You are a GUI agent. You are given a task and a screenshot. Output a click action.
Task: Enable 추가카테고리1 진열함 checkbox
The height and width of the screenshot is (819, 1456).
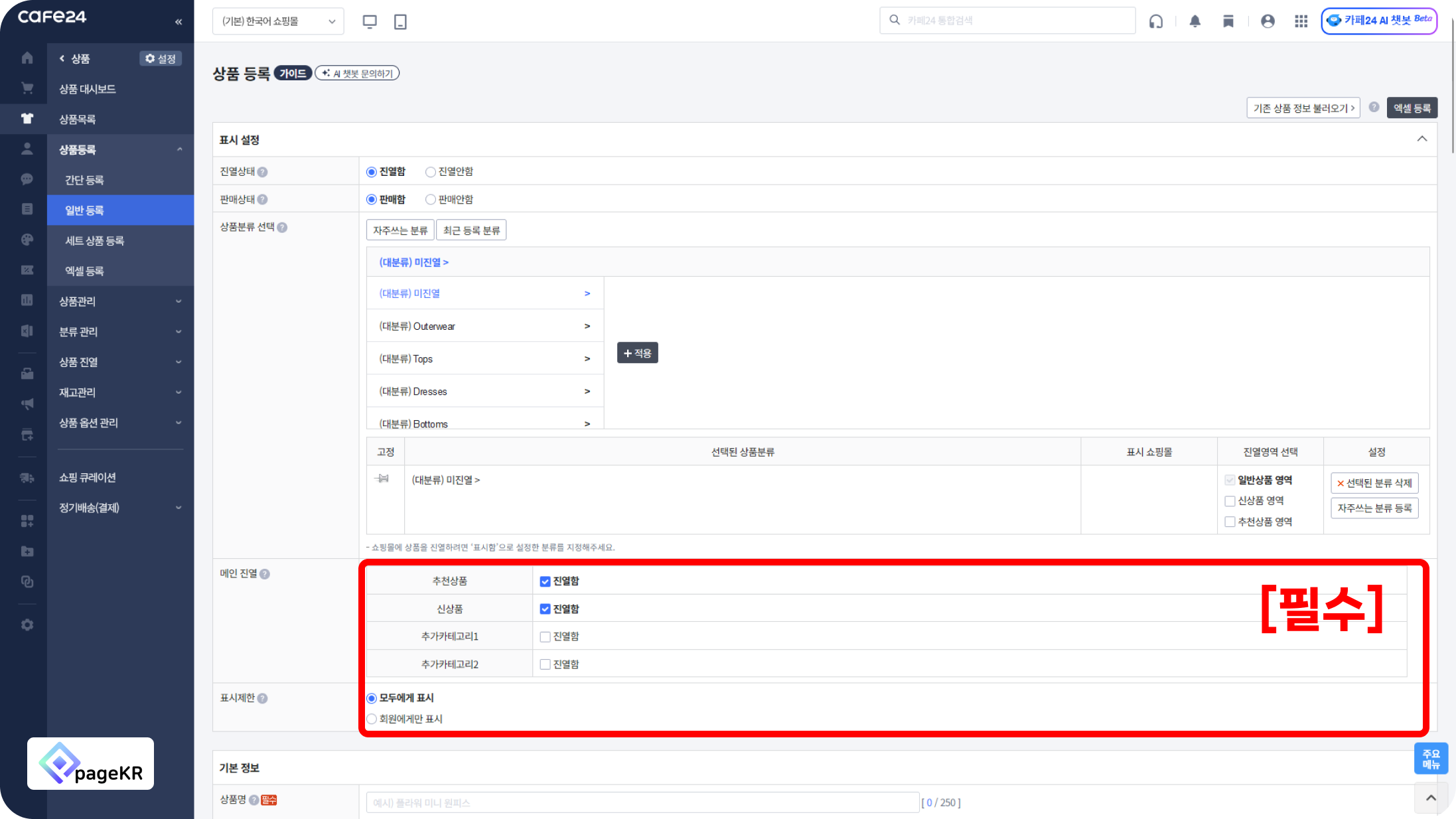point(545,637)
